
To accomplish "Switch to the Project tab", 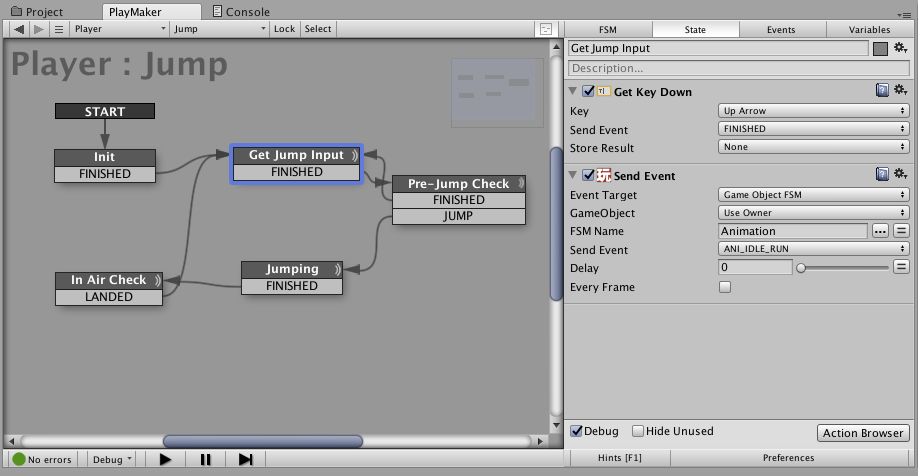I will (37, 12).
